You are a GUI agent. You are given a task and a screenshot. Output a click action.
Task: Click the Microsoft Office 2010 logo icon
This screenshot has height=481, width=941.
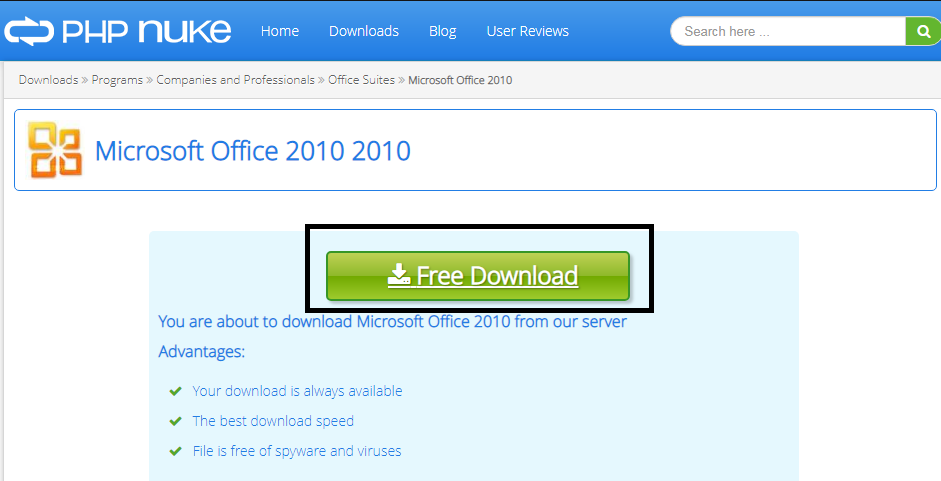pos(55,150)
